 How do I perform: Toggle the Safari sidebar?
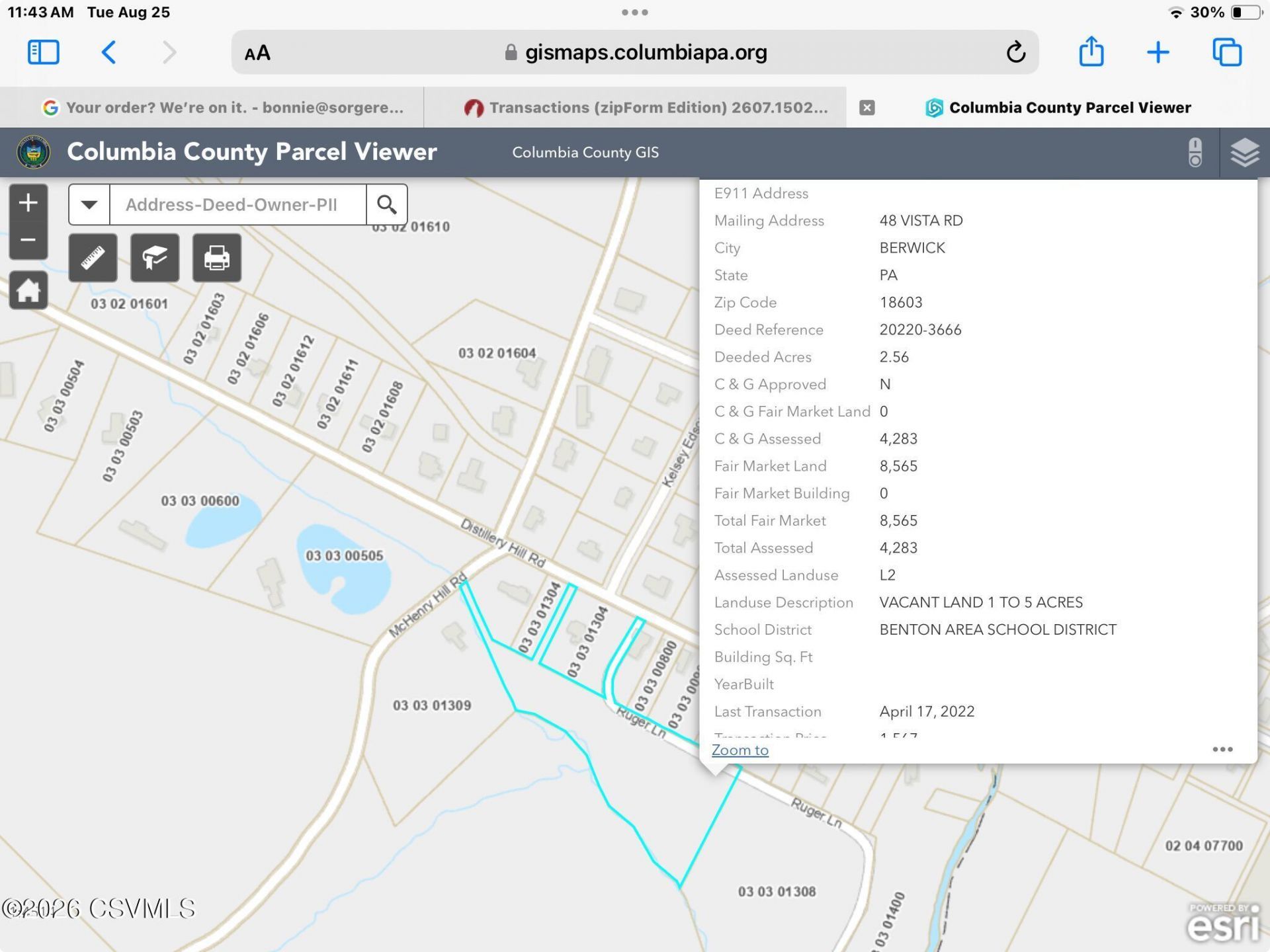click(x=44, y=52)
